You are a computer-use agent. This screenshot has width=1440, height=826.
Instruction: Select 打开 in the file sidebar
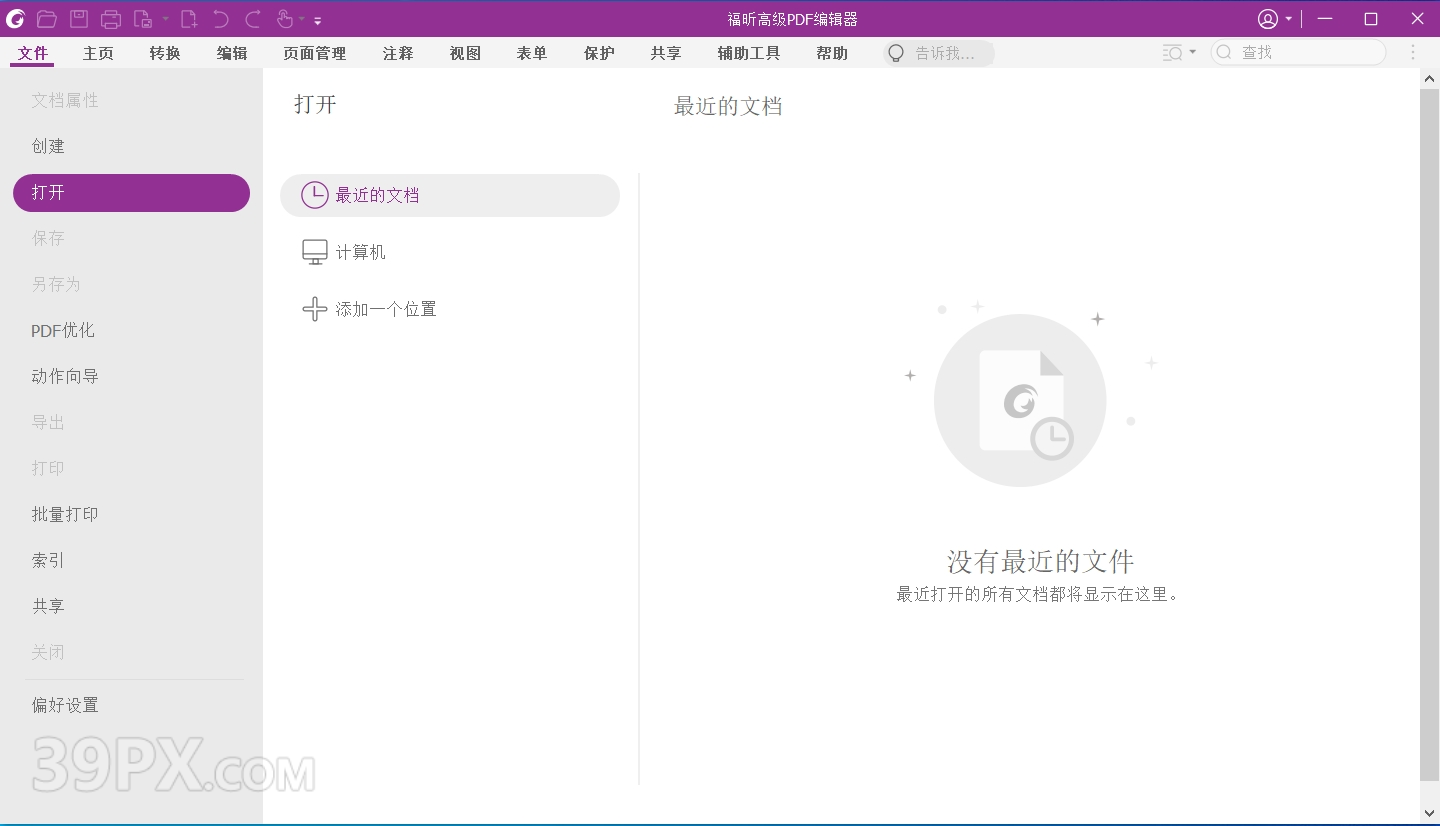click(x=131, y=193)
